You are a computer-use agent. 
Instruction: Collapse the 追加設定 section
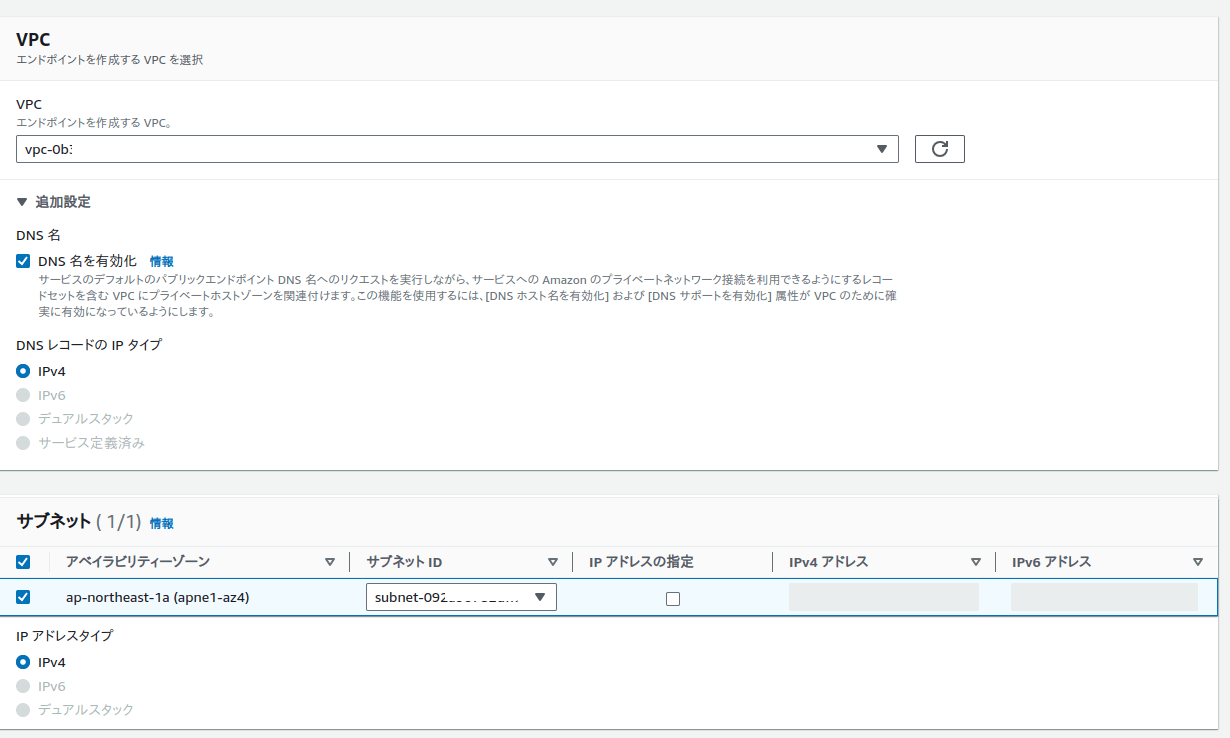(54, 202)
